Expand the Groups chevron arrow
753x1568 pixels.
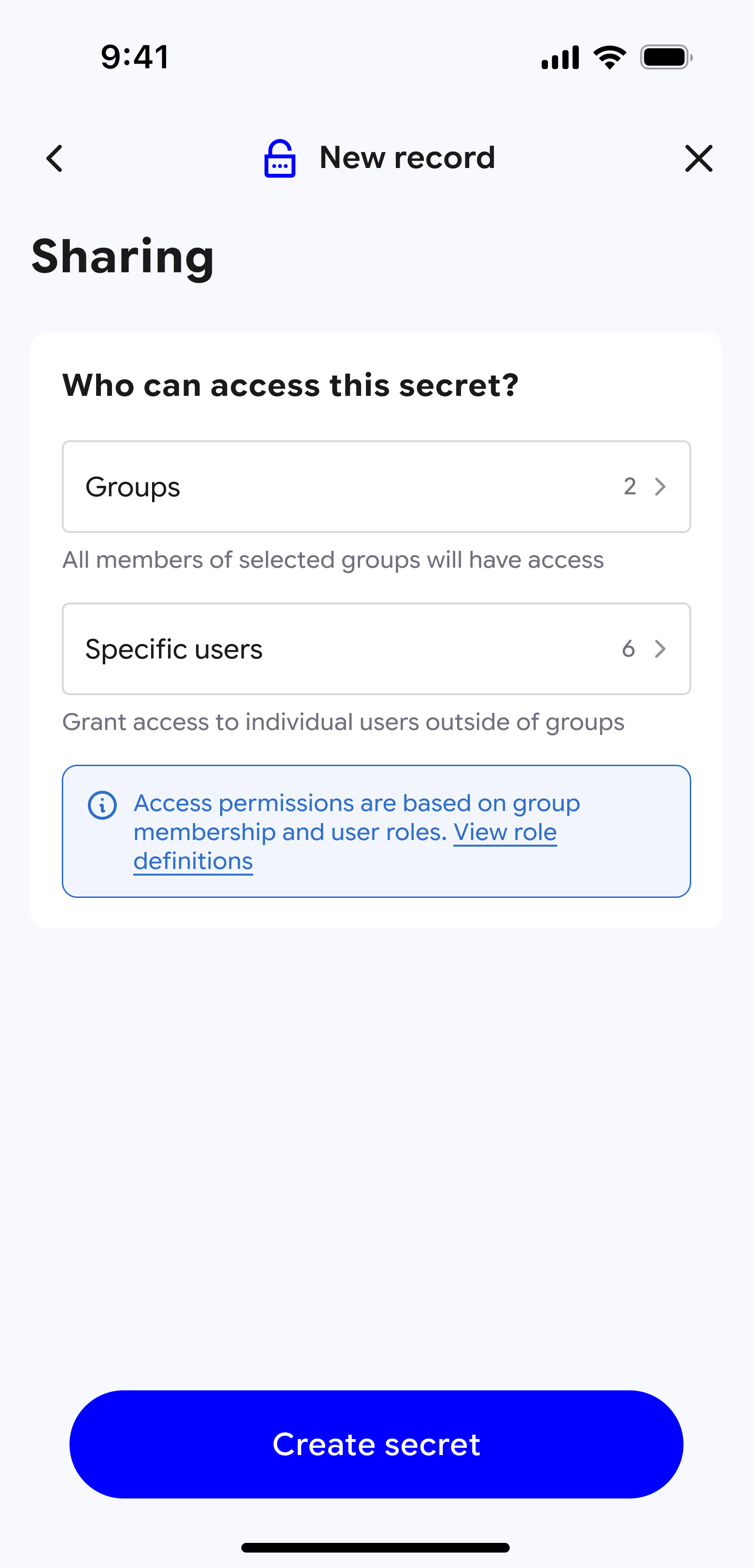point(660,486)
